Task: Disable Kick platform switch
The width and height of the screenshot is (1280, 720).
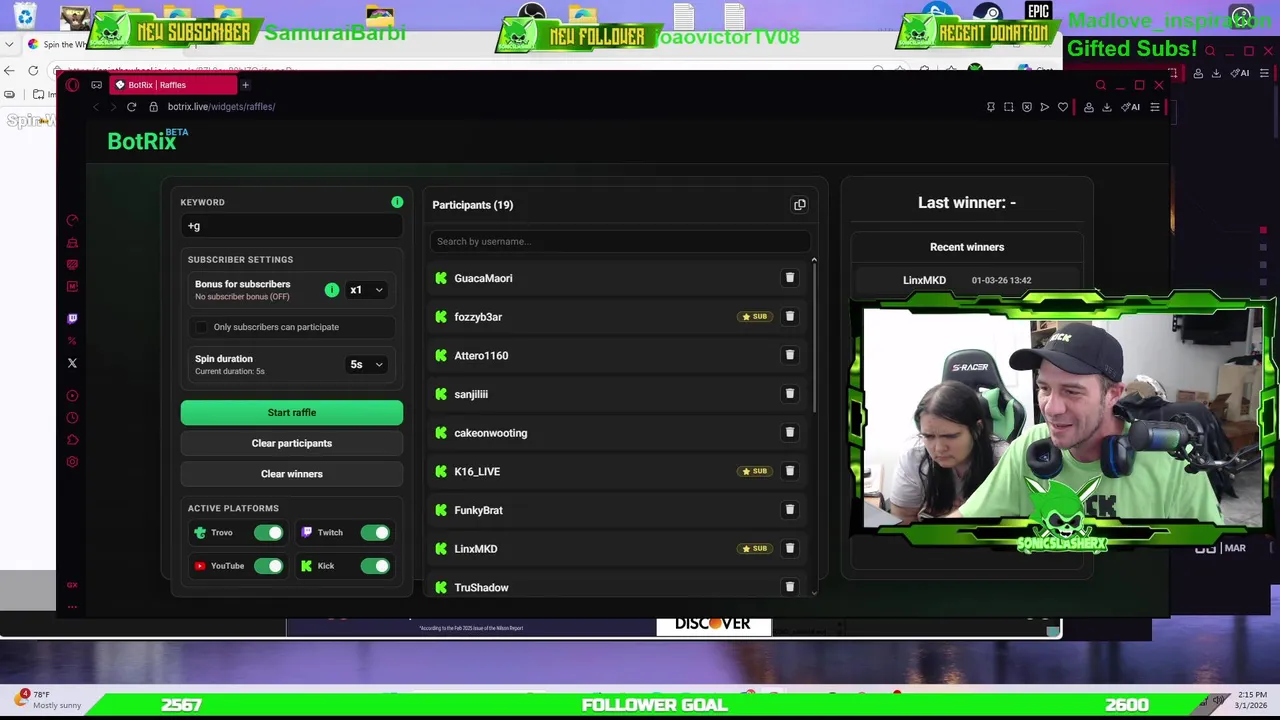Action: click(375, 566)
